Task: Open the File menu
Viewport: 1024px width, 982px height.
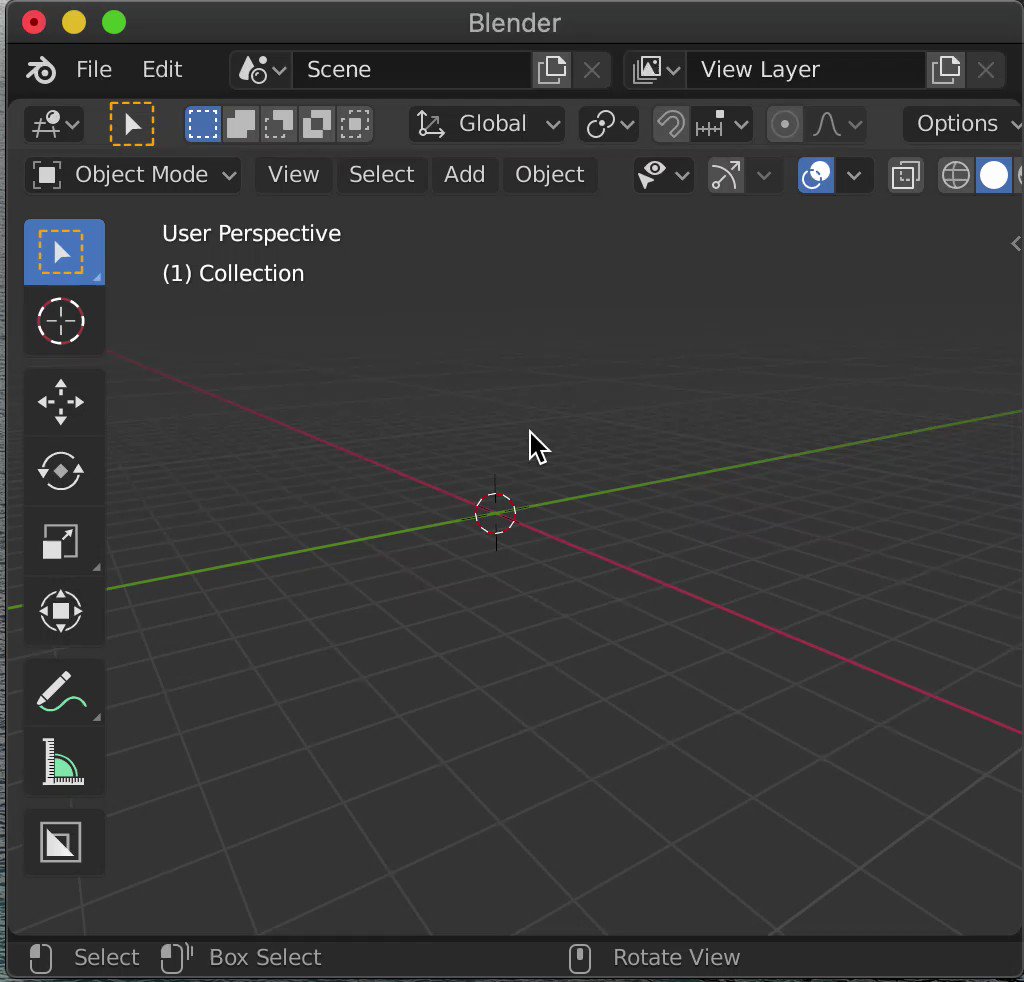Action: pos(93,69)
